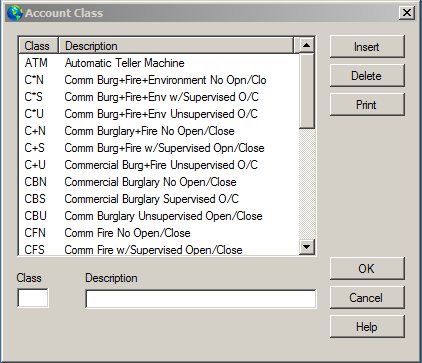Click the Cancel button

(367, 297)
